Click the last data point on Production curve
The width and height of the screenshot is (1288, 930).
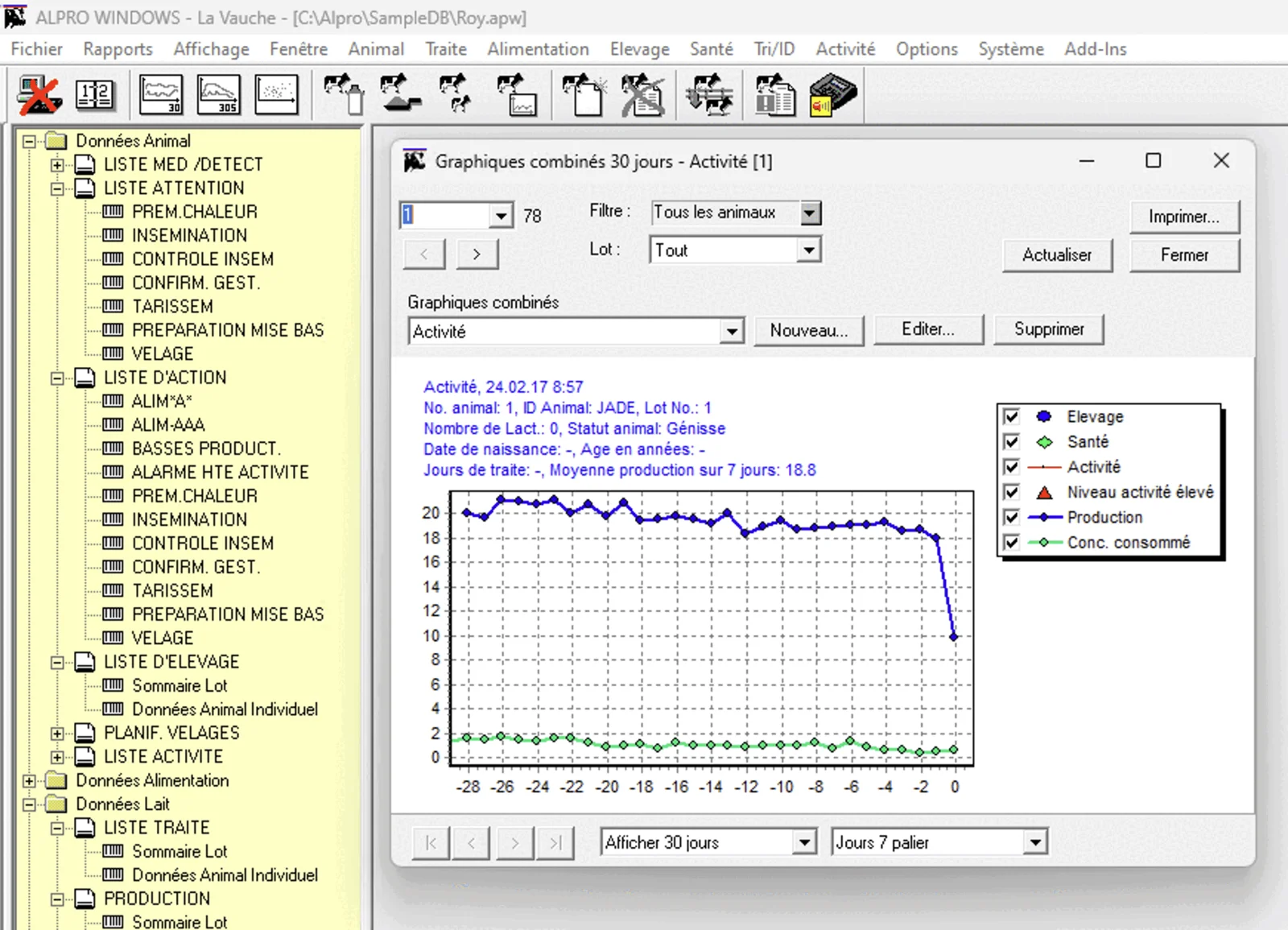[954, 637]
